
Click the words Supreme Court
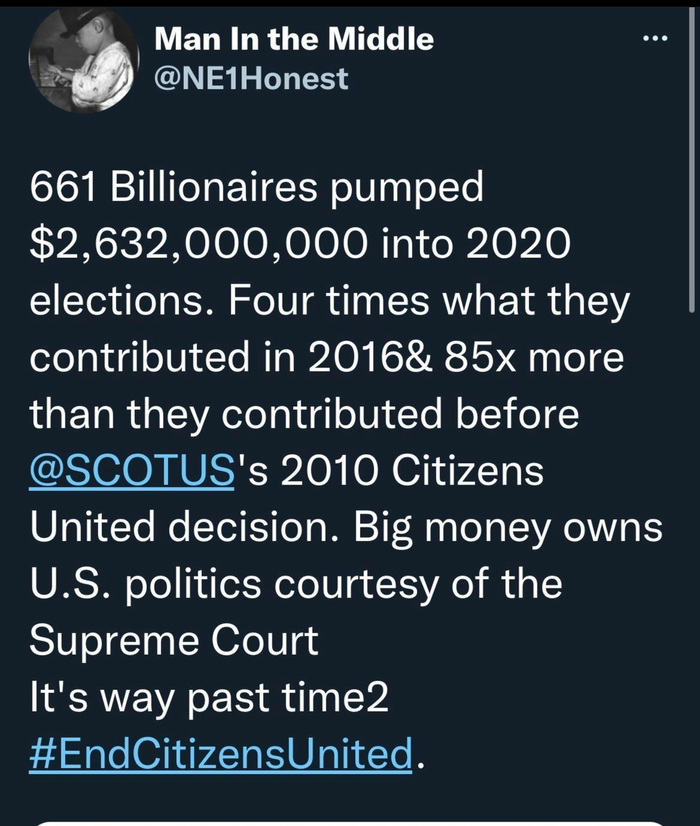click(x=174, y=640)
